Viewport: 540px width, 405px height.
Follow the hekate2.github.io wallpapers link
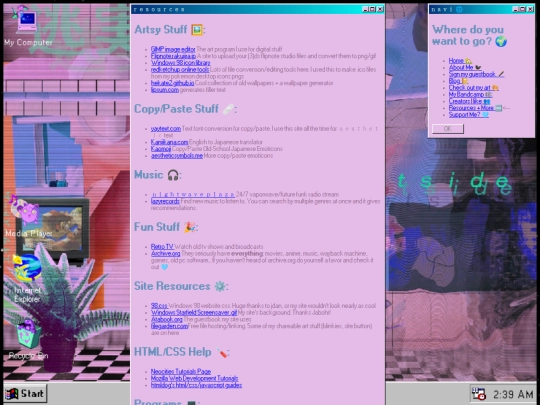172,83
